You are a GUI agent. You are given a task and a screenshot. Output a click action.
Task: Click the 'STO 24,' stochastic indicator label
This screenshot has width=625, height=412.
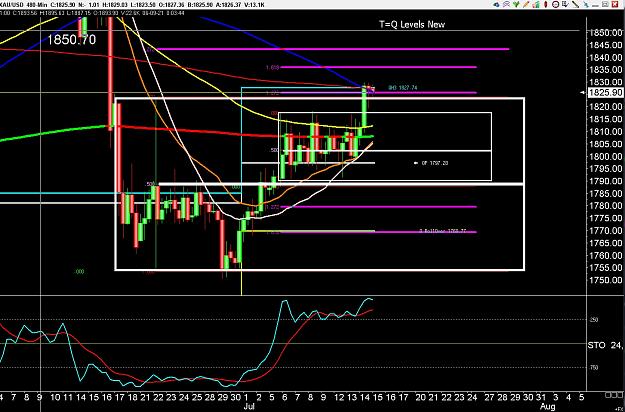[606, 345]
